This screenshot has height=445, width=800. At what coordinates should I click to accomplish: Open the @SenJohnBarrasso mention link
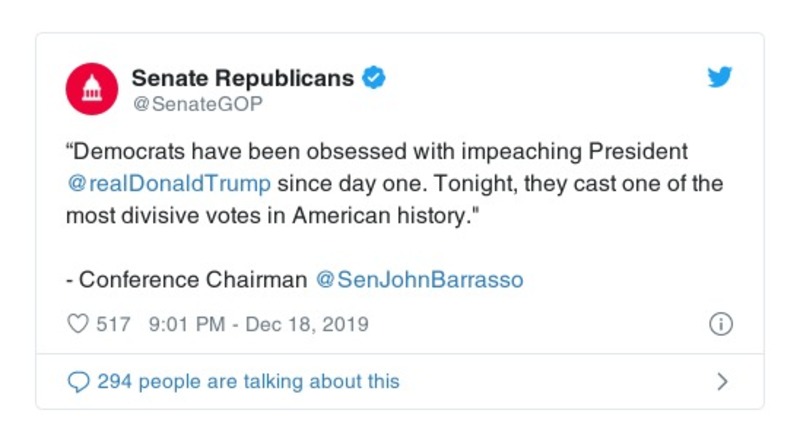pyautogui.click(x=419, y=279)
